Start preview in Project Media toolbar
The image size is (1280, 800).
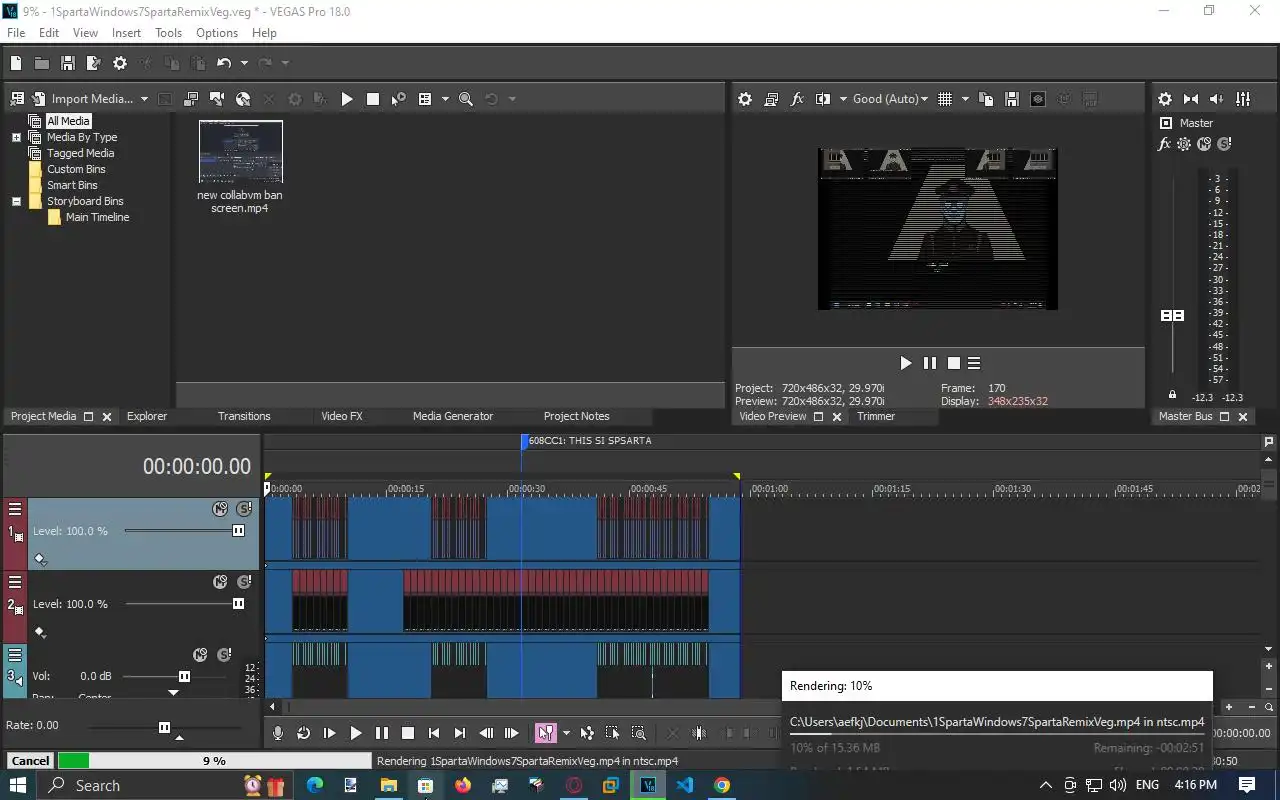tap(347, 99)
